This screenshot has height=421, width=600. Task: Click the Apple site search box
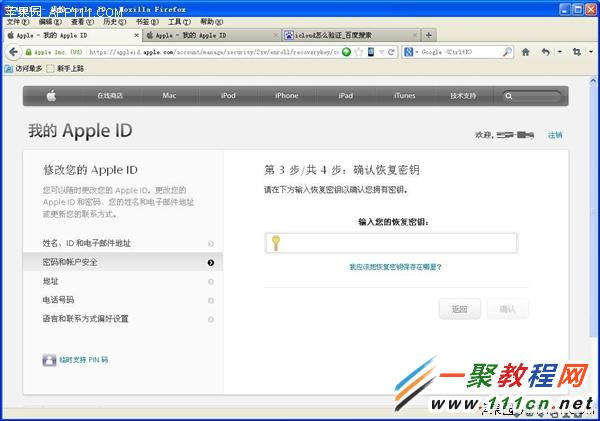(x=532, y=96)
